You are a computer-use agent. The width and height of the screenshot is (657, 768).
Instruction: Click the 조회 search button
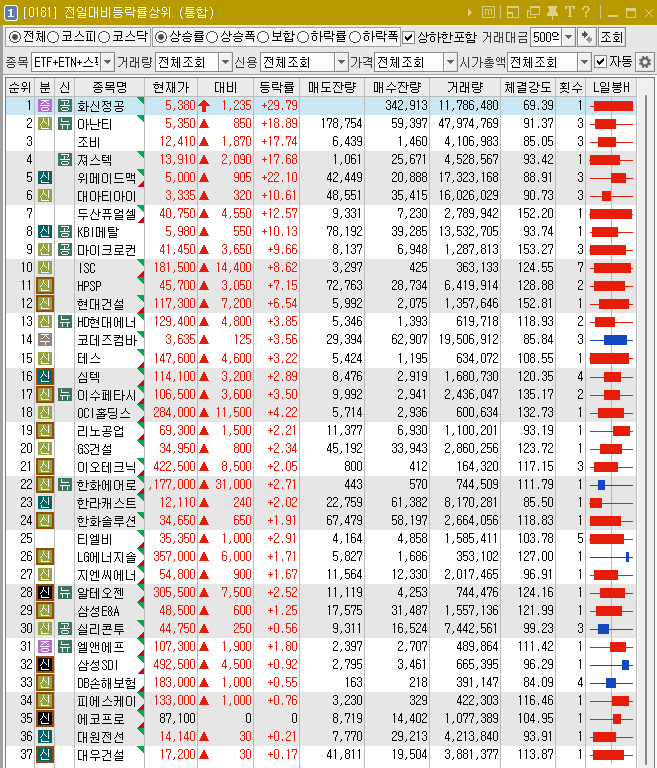coord(611,37)
